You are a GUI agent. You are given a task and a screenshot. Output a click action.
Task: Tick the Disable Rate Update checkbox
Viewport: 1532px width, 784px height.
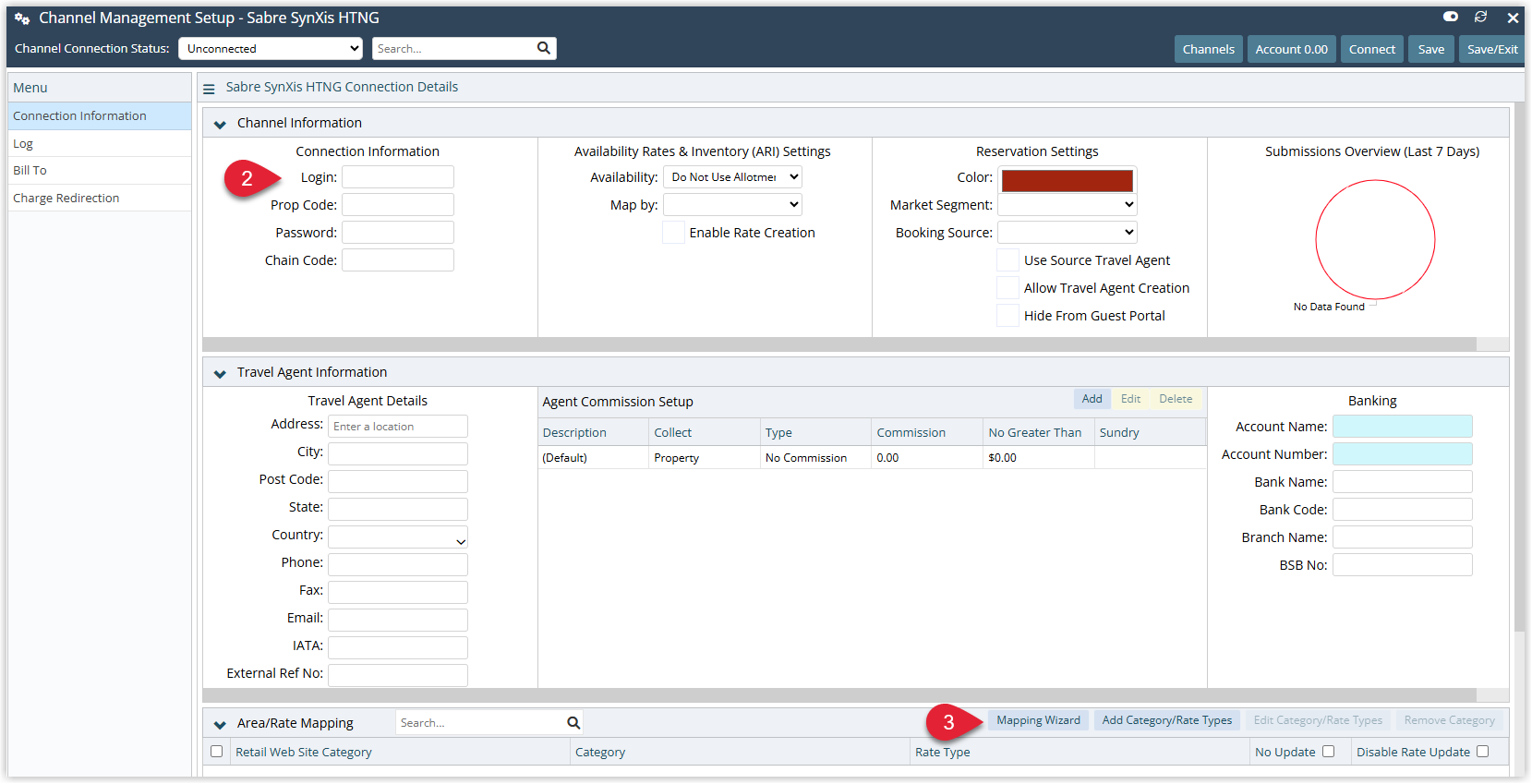pos(1483,752)
